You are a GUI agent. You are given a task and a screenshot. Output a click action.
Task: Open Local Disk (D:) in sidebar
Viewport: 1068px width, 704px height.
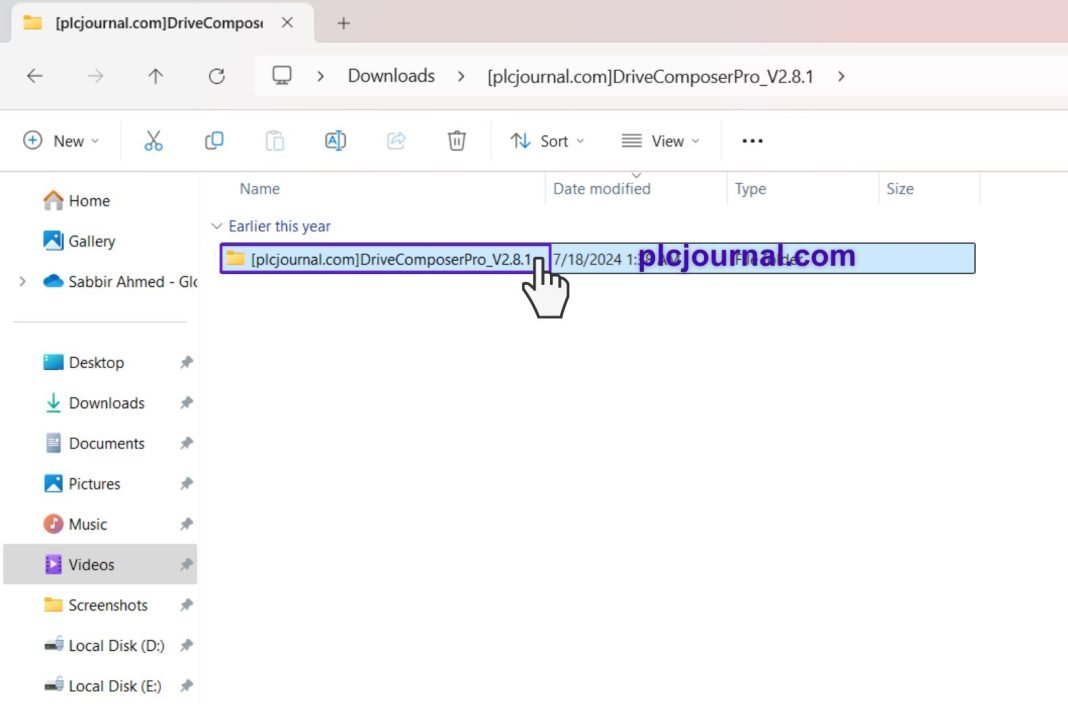click(x=116, y=646)
